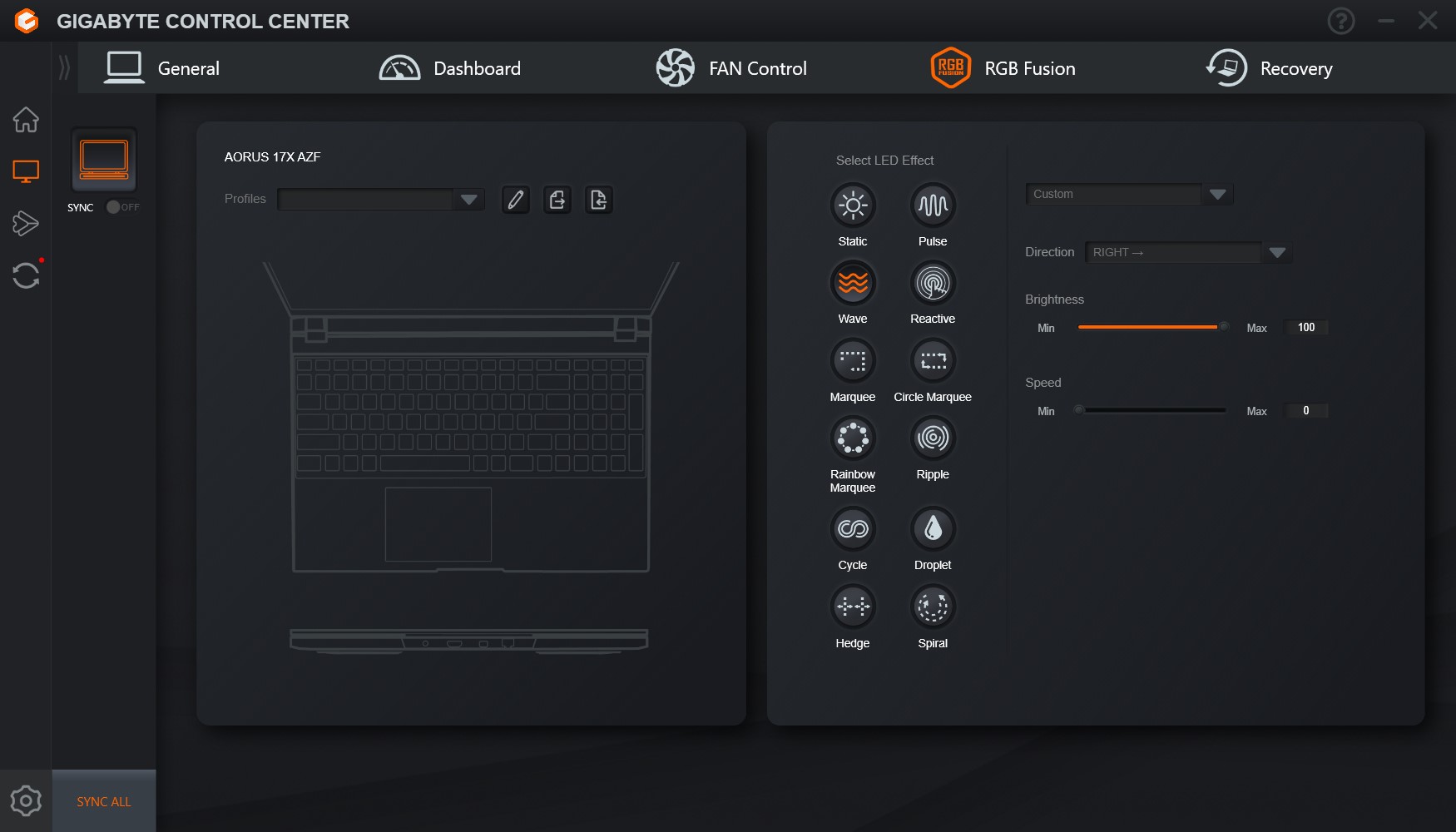
Task: Switch to the General tab
Action: point(161,68)
